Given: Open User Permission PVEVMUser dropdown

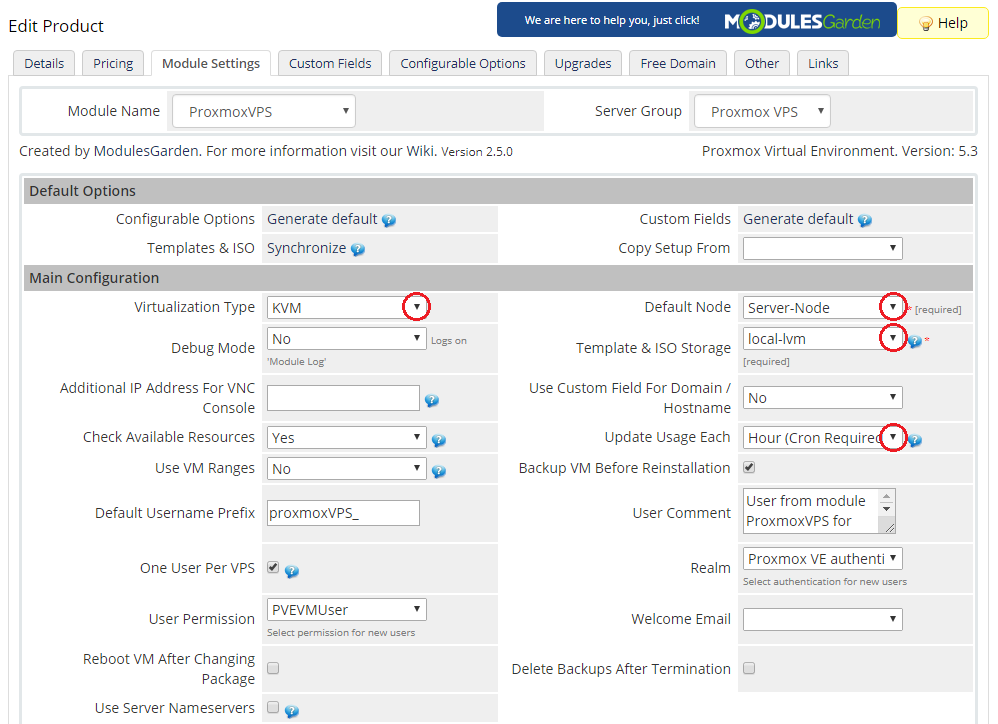Looking at the screenshot, I should (346, 609).
